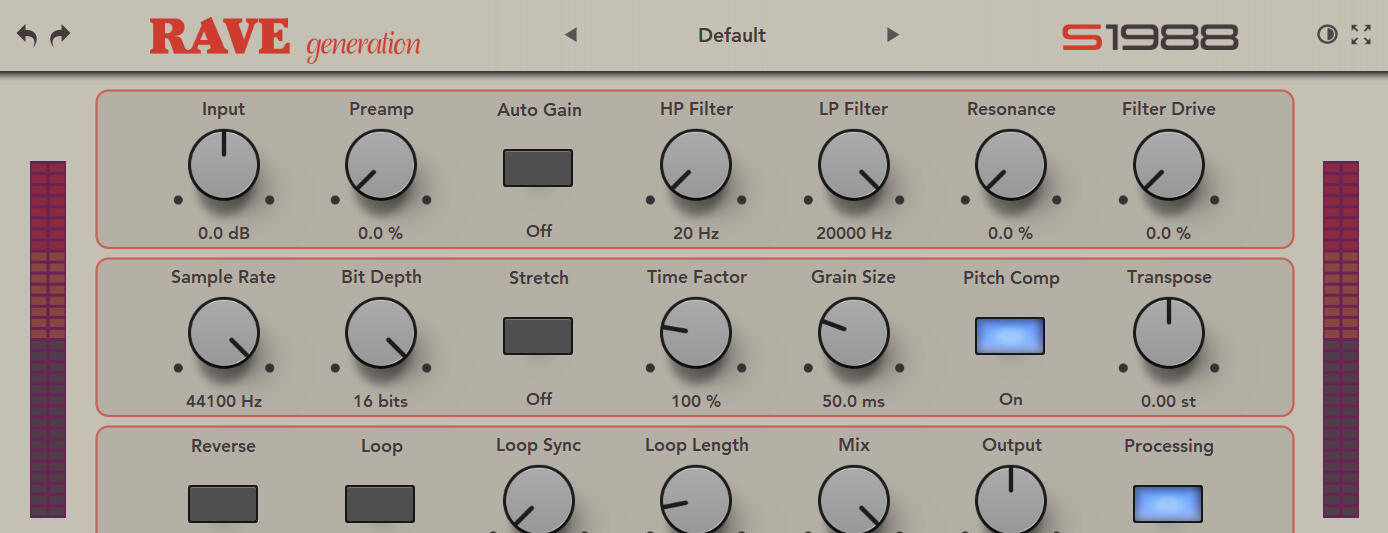Toggle the contrast theme icon
The height and width of the screenshot is (533, 1388).
pos(1327,35)
